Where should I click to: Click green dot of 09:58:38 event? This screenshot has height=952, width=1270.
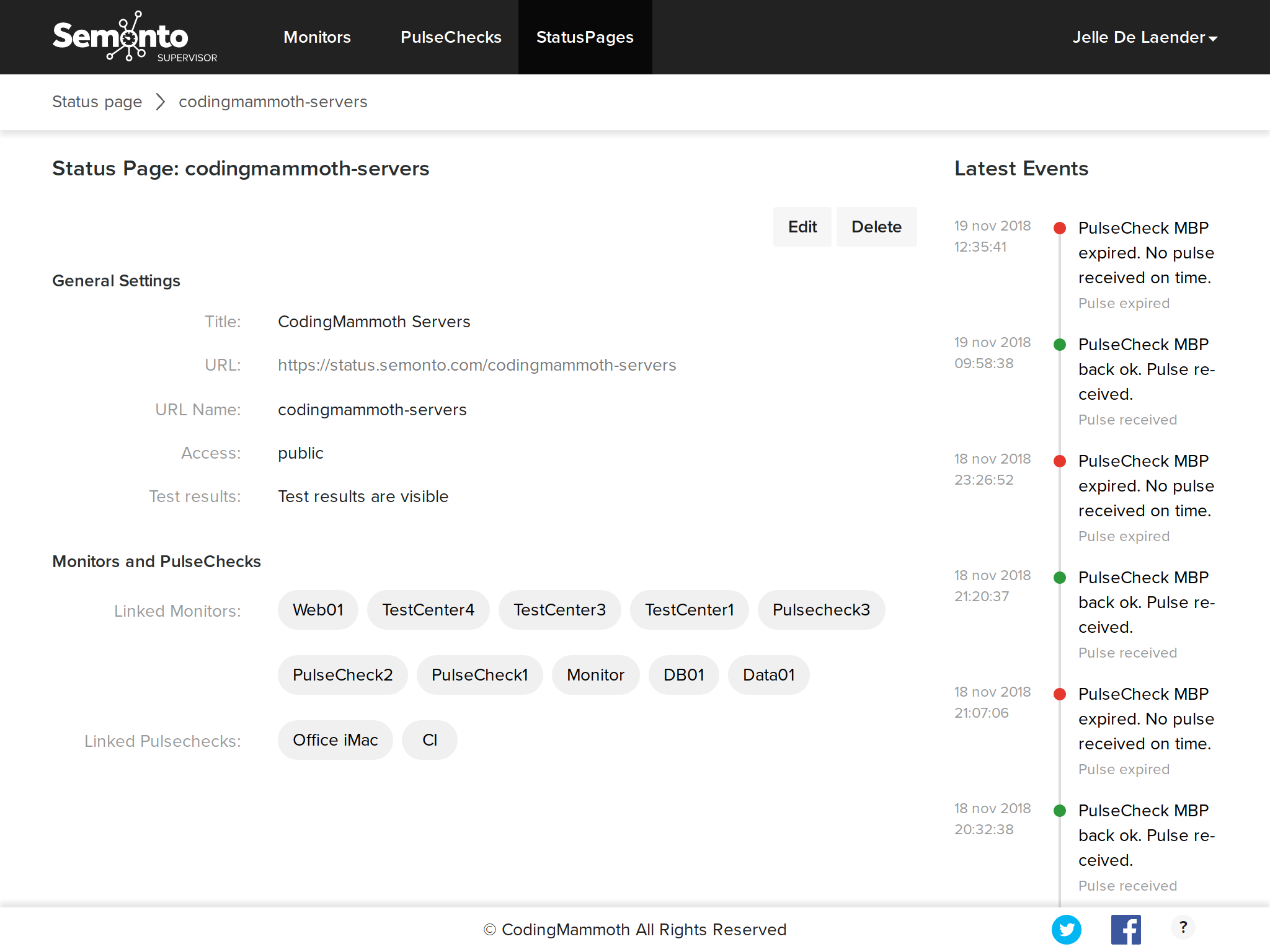1060,345
